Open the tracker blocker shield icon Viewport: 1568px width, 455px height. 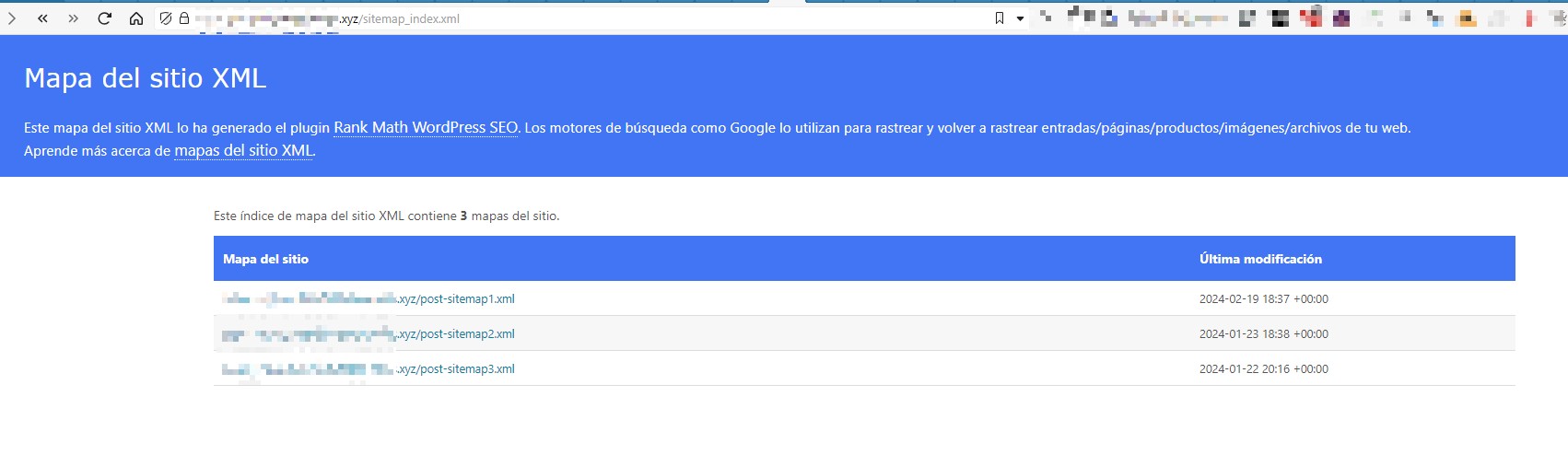[166, 18]
